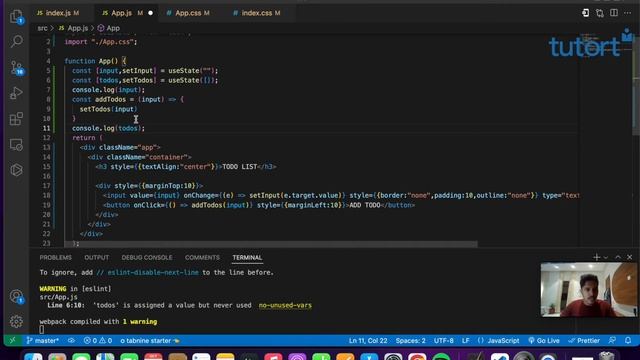Open the OUTPUT panel tab
The image size is (640, 360).
coord(96,258)
